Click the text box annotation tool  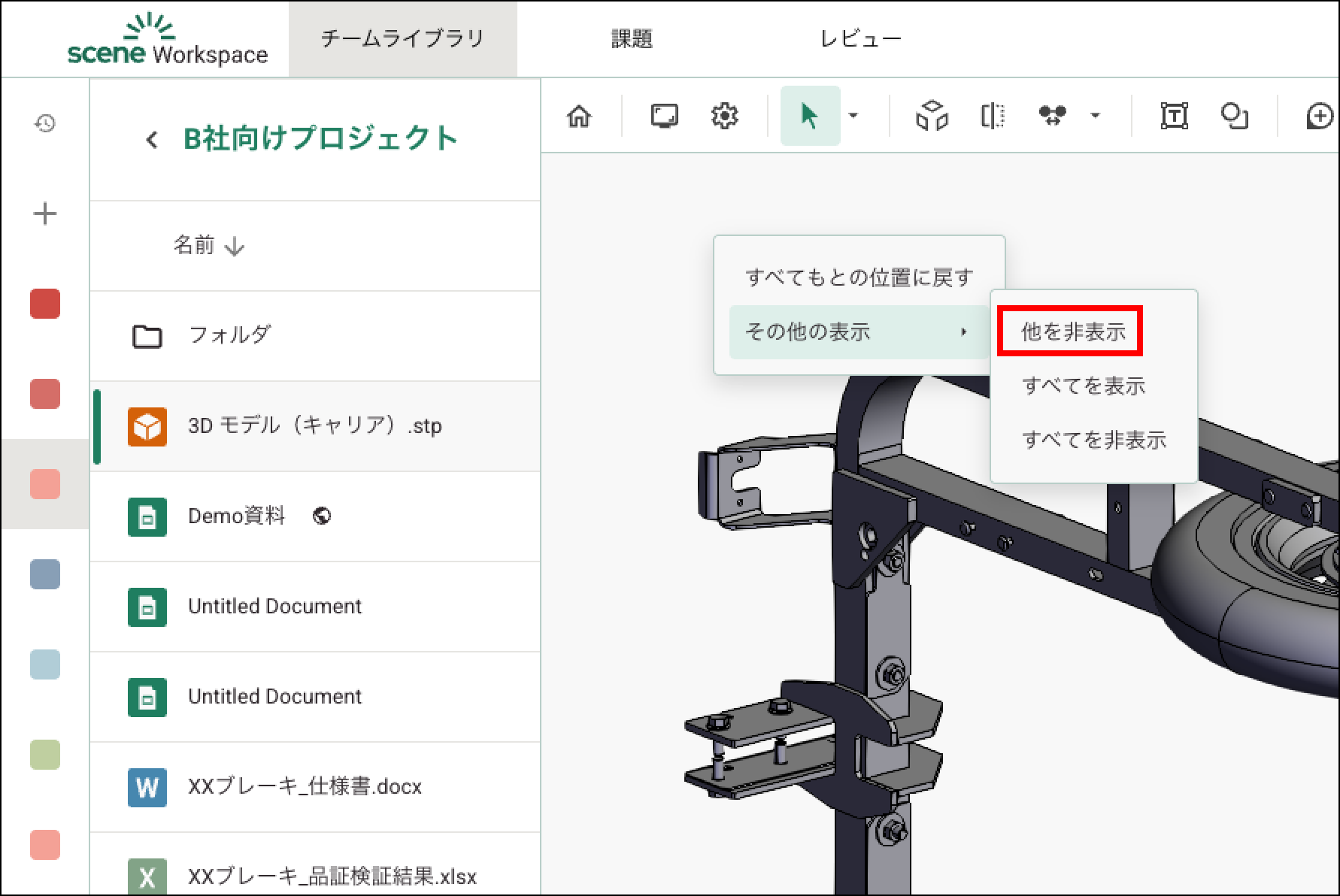tap(1174, 117)
